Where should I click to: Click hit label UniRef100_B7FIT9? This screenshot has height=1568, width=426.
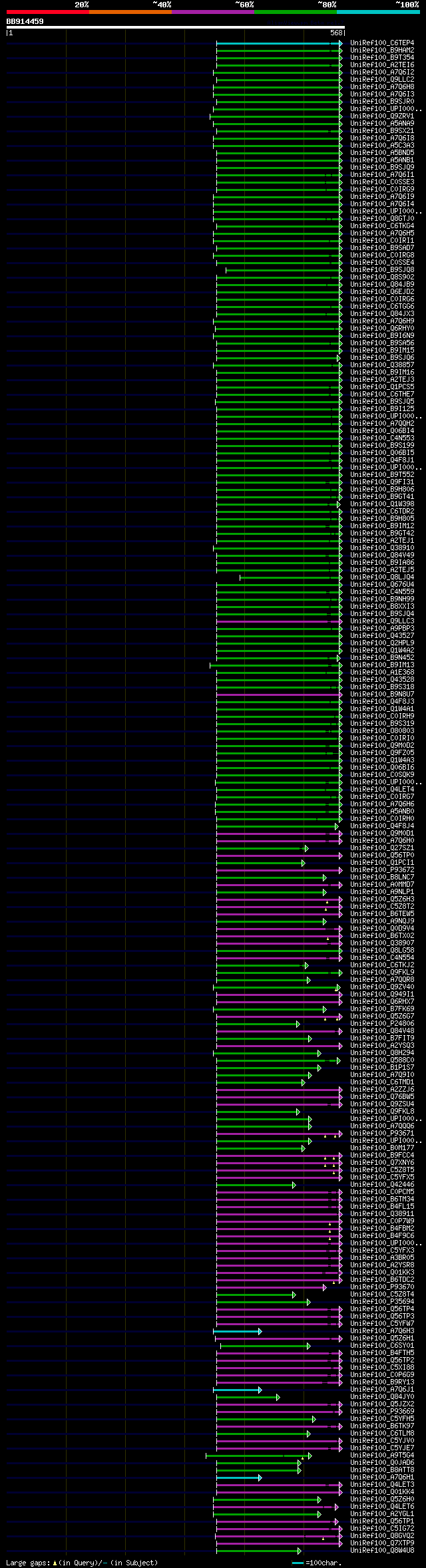tap(382, 1038)
